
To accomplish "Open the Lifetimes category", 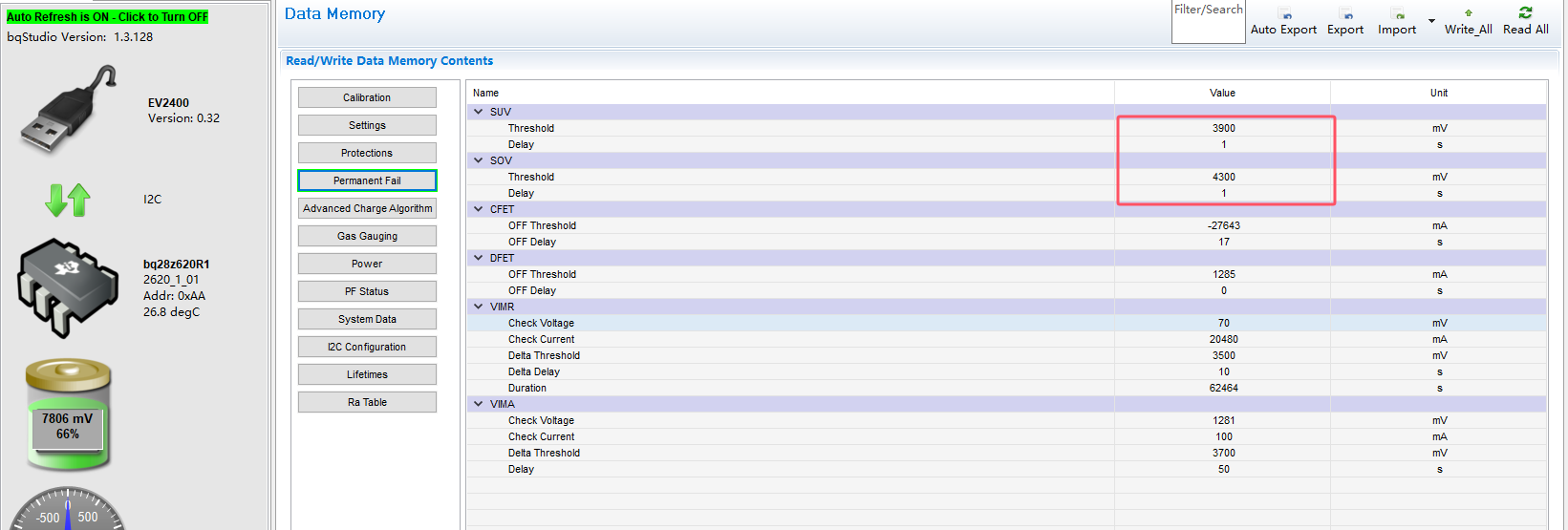I will pyautogui.click(x=367, y=374).
